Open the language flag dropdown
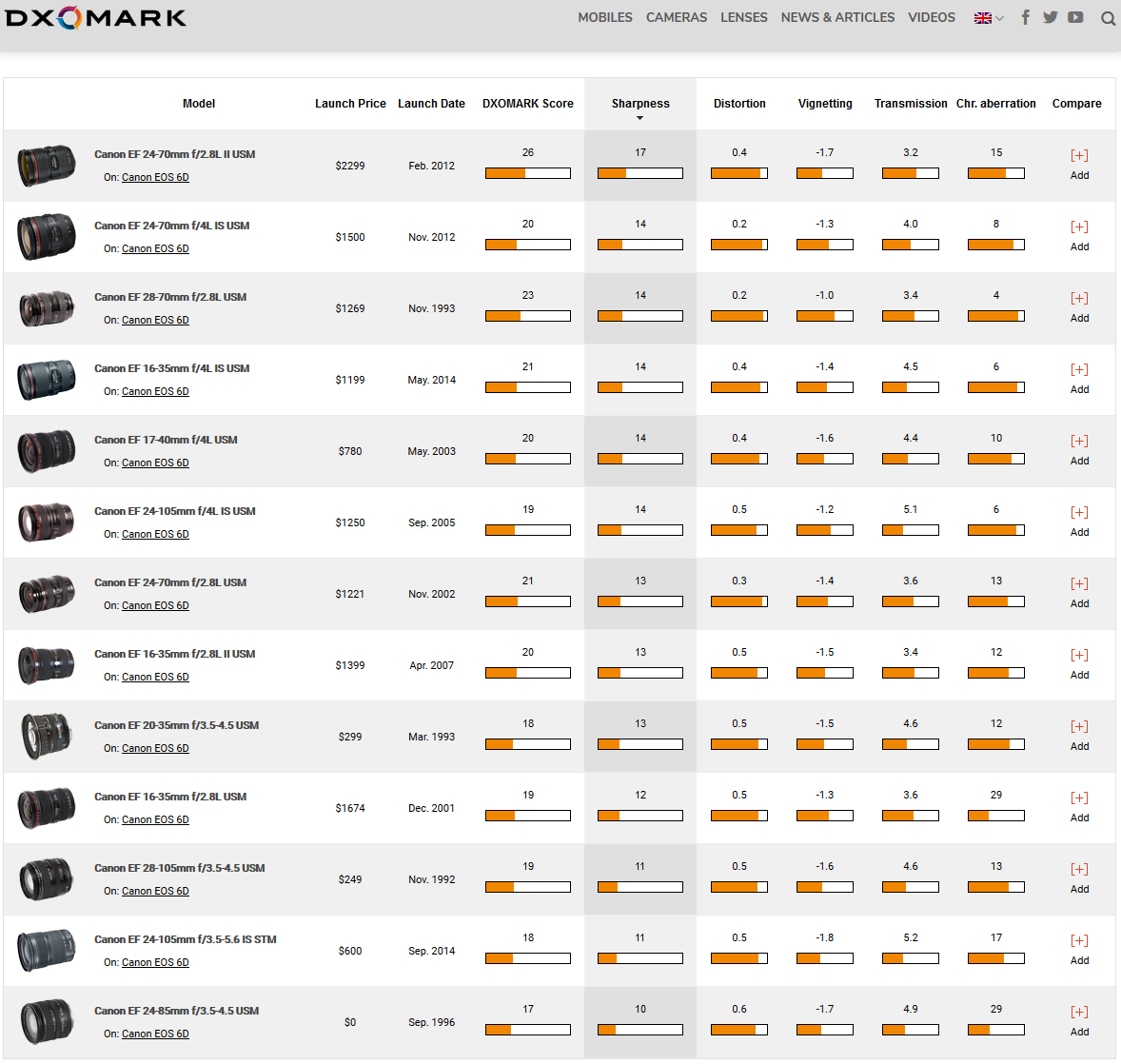Screen dimensions: 1121x1064 (x=989, y=18)
